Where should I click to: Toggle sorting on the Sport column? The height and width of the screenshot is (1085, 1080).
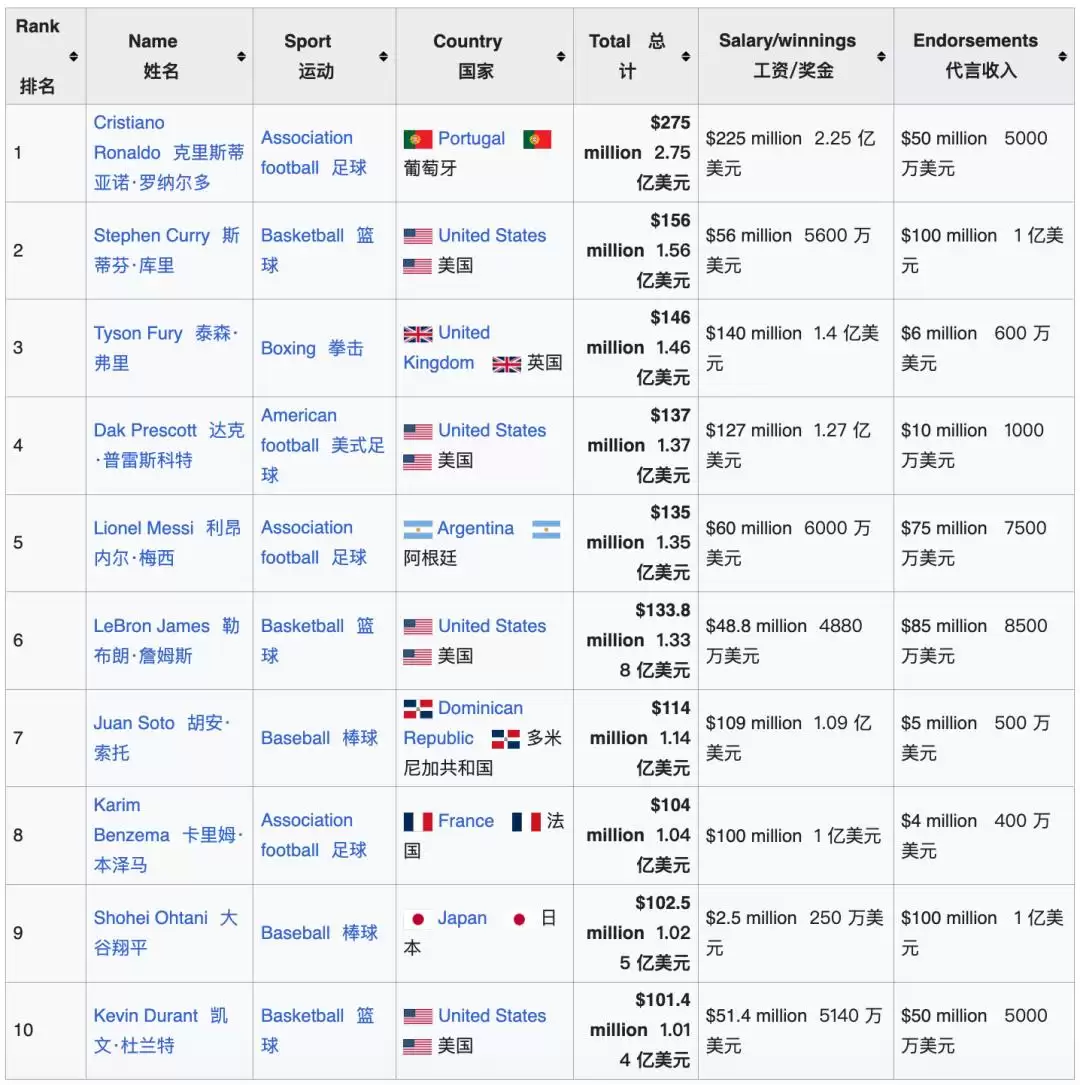click(x=383, y=56)
